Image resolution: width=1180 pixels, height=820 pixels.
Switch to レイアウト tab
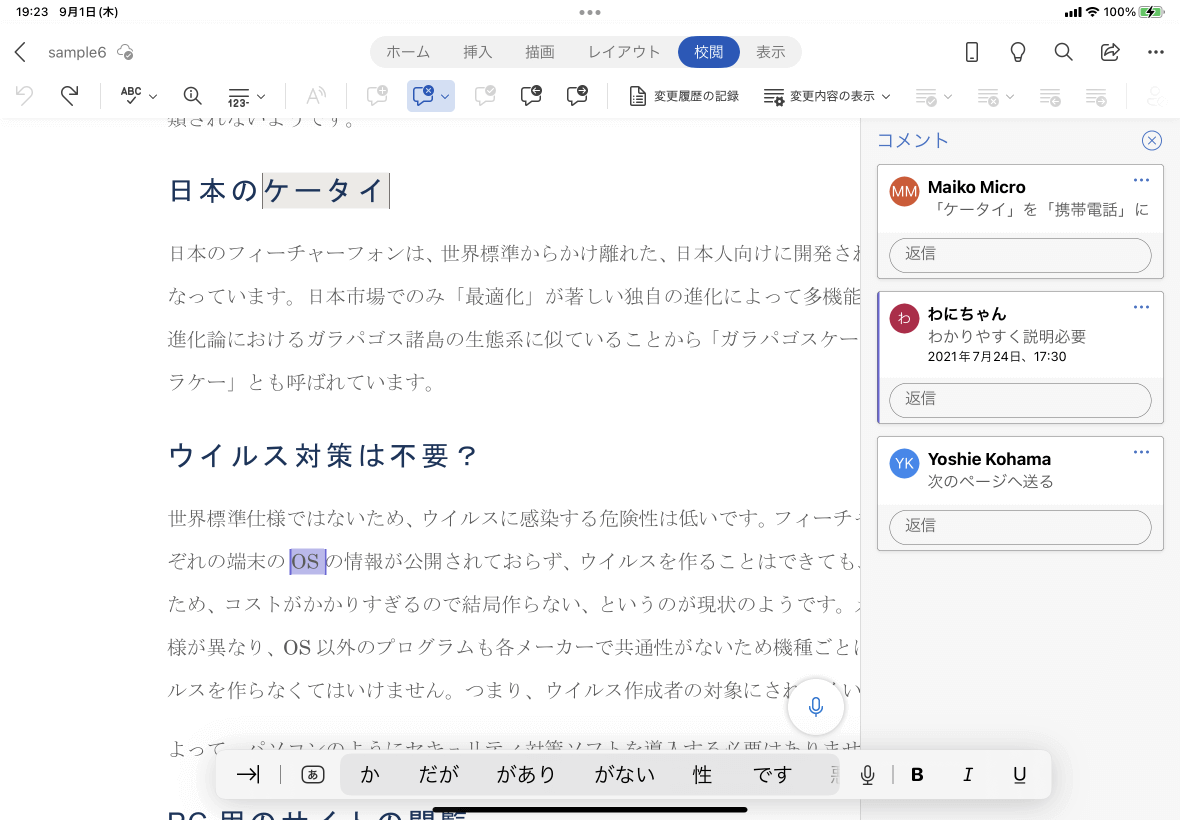click(624, 52)
